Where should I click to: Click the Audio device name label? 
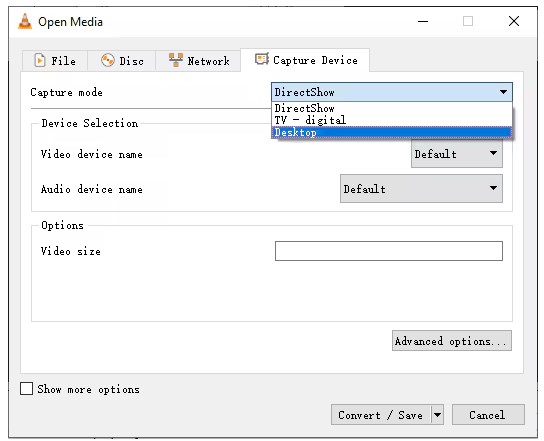point(92,189)
